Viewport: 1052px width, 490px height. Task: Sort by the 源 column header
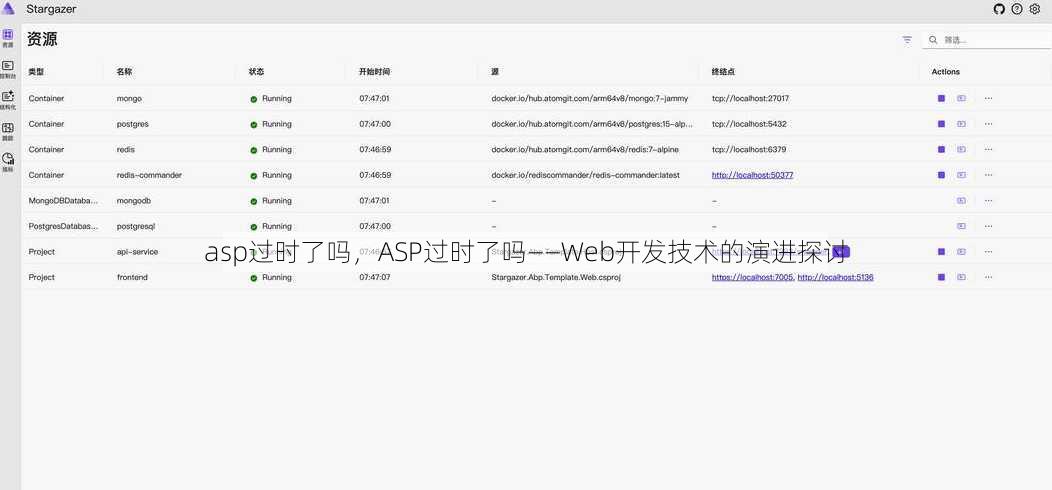pos(495,71)
